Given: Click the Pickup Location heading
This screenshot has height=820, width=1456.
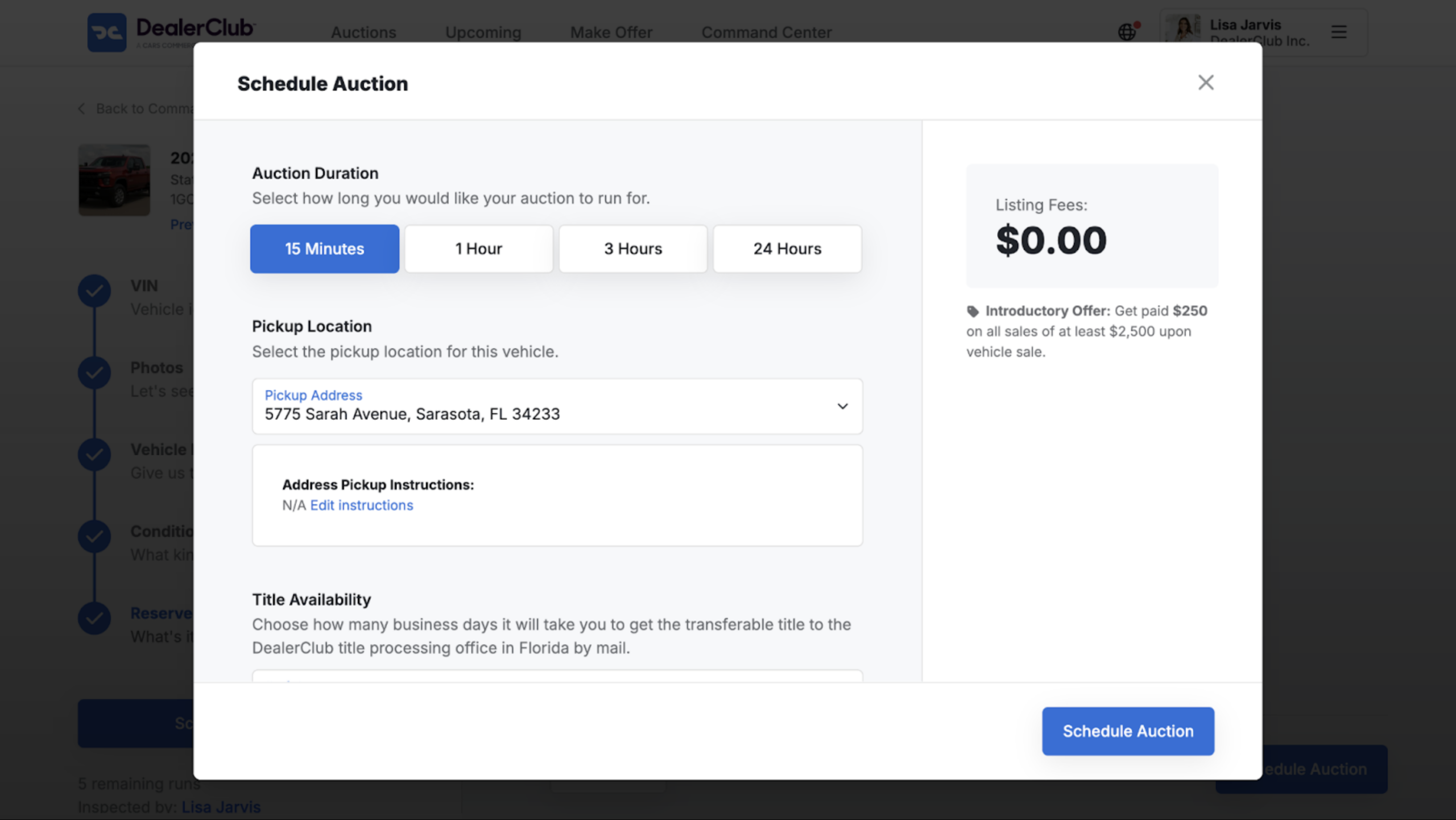Looking at the screenshot, I should (x=312, y=326).
